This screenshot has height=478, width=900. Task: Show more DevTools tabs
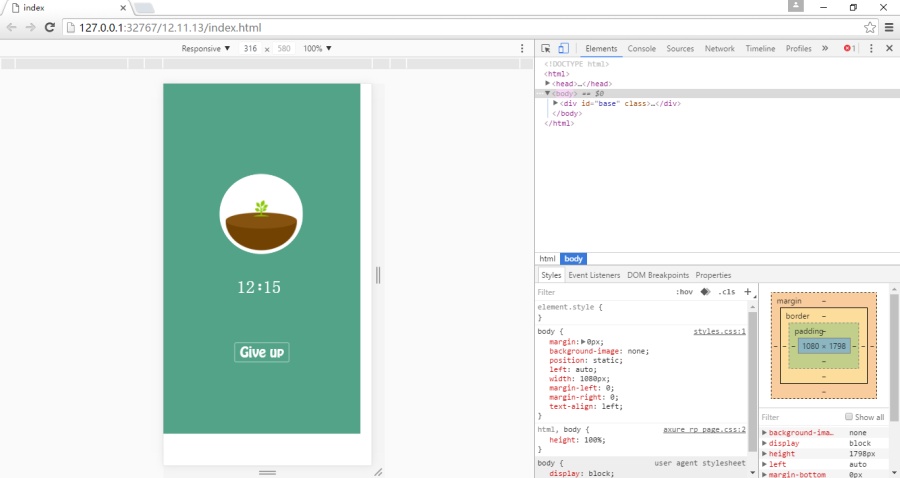(x=825, y=48)
